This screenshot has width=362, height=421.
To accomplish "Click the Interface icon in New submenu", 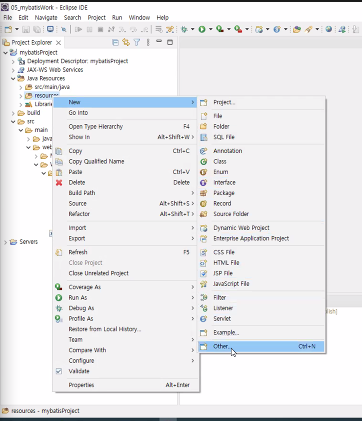I will coord(203,182).
